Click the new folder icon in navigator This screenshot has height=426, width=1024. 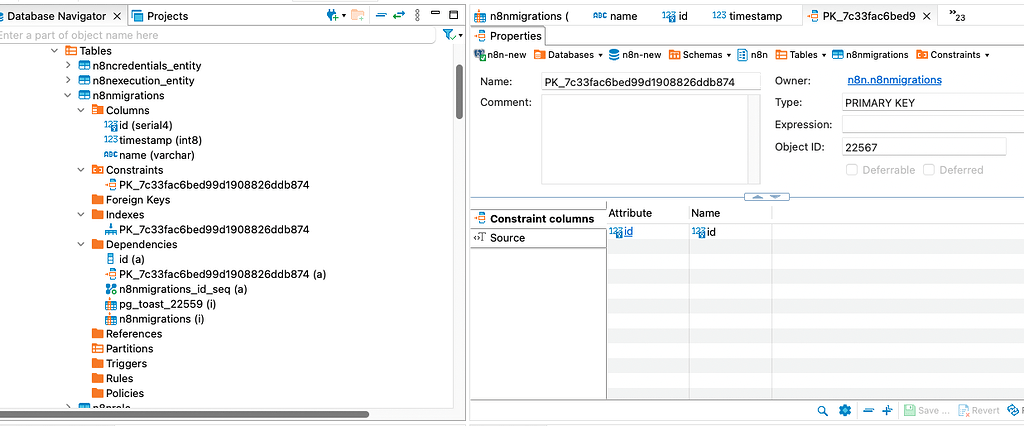click(358, 15)
